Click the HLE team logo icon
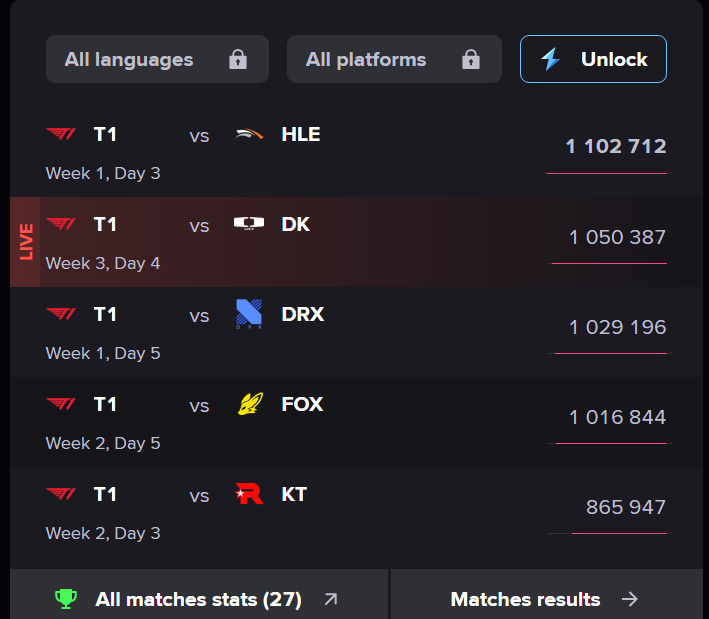Viewport: 709px width, 619px height. pyautogui.click(x=248, y=134)
